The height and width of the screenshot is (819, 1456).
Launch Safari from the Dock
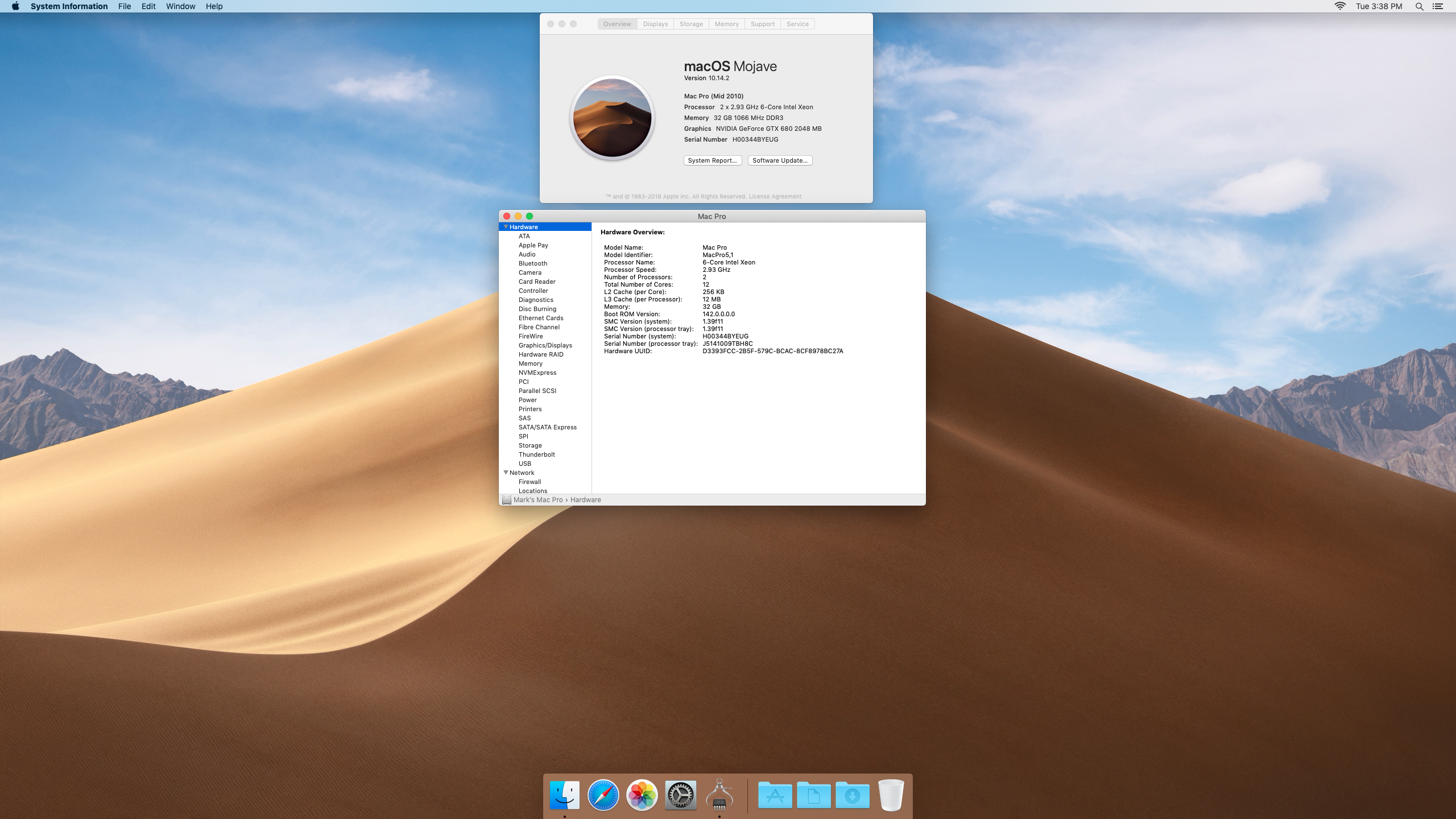click(603, 795)
